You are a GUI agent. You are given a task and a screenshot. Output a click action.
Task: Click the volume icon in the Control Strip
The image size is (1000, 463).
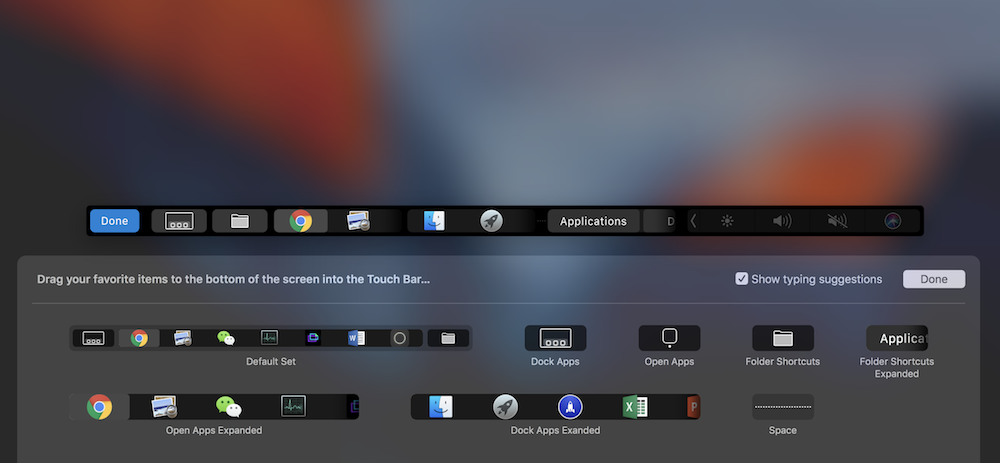782,221
